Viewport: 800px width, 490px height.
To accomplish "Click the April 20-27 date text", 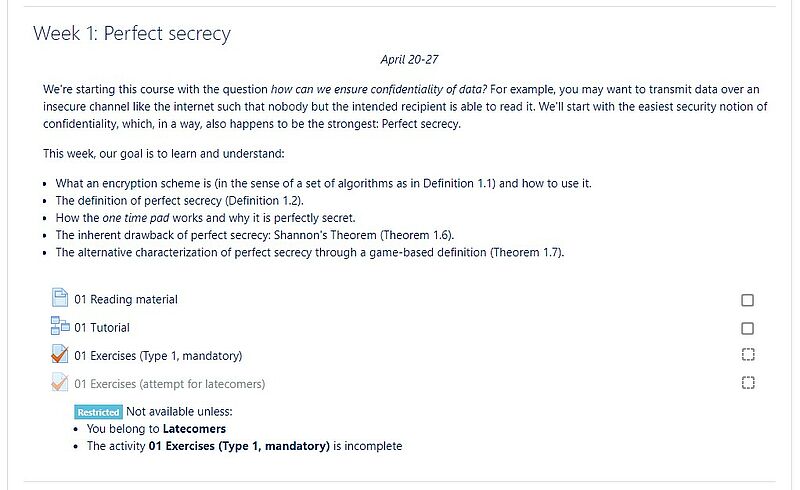I will [x=409, y=60].
